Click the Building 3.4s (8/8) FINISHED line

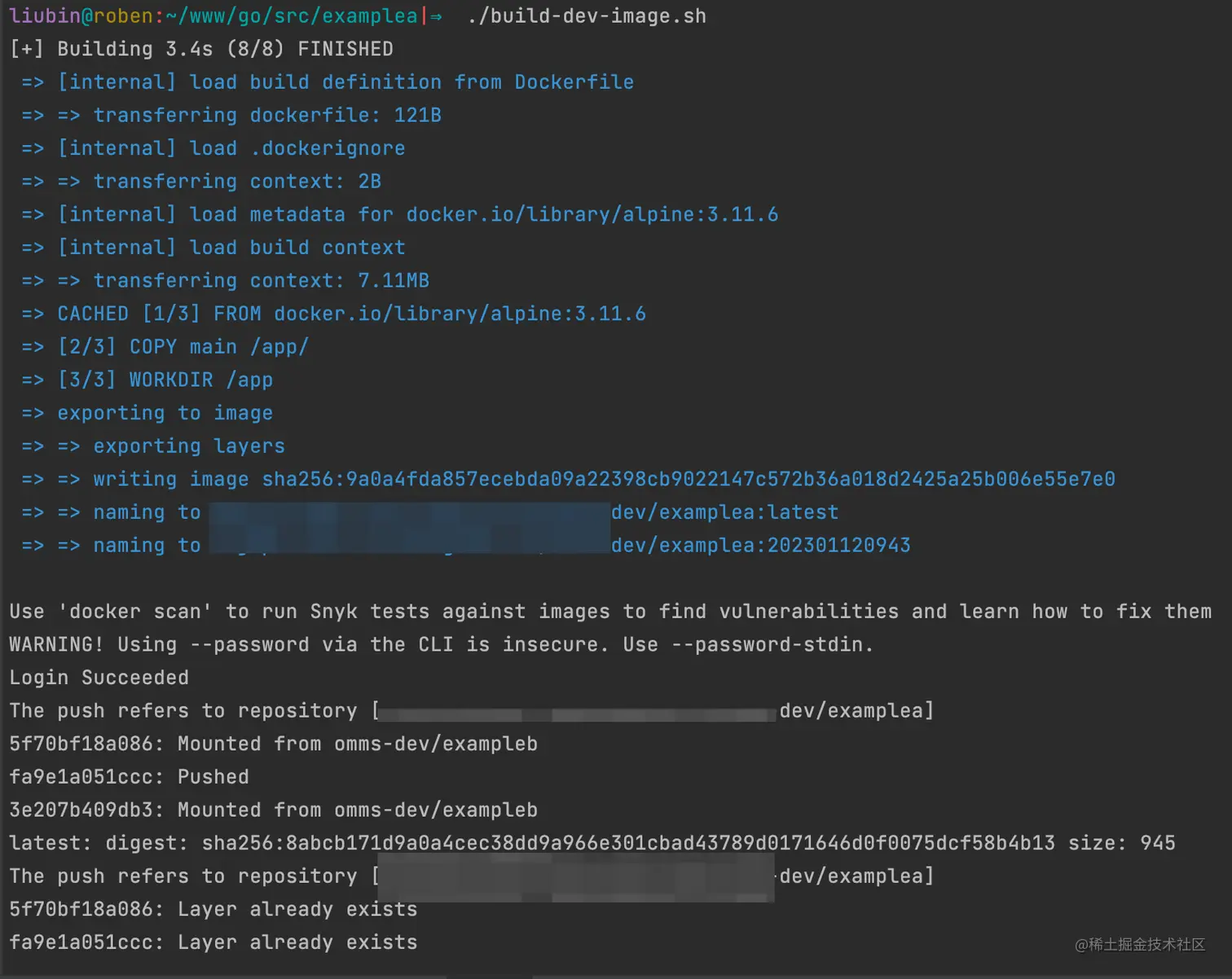(201, 49)
